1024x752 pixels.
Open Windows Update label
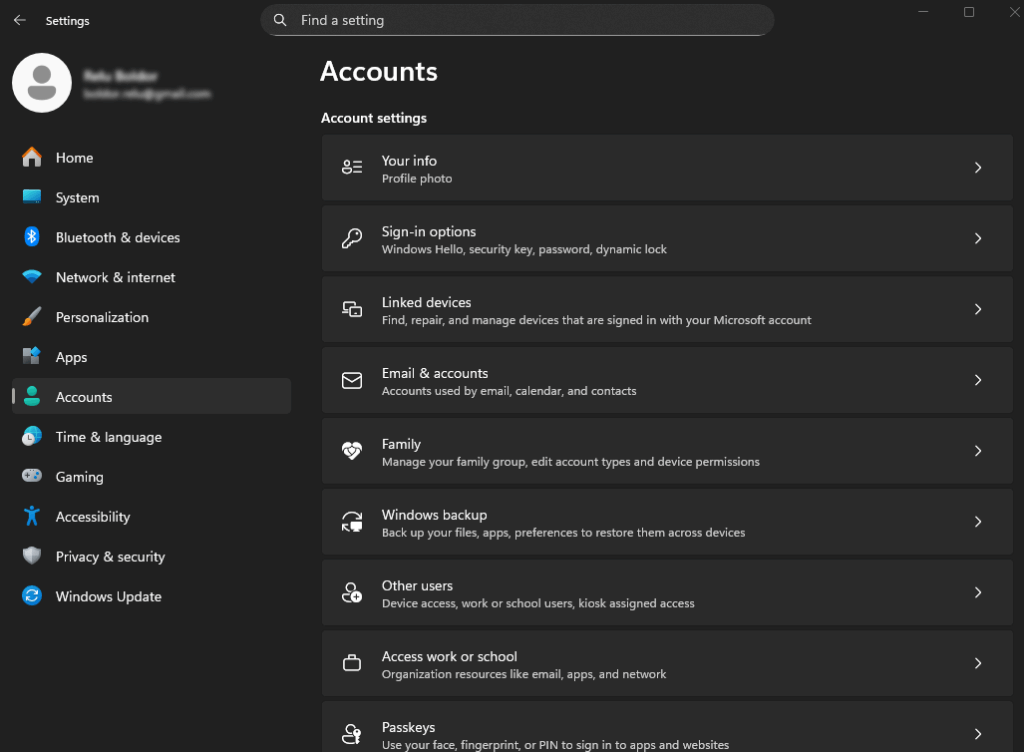[x=108, y=597]
